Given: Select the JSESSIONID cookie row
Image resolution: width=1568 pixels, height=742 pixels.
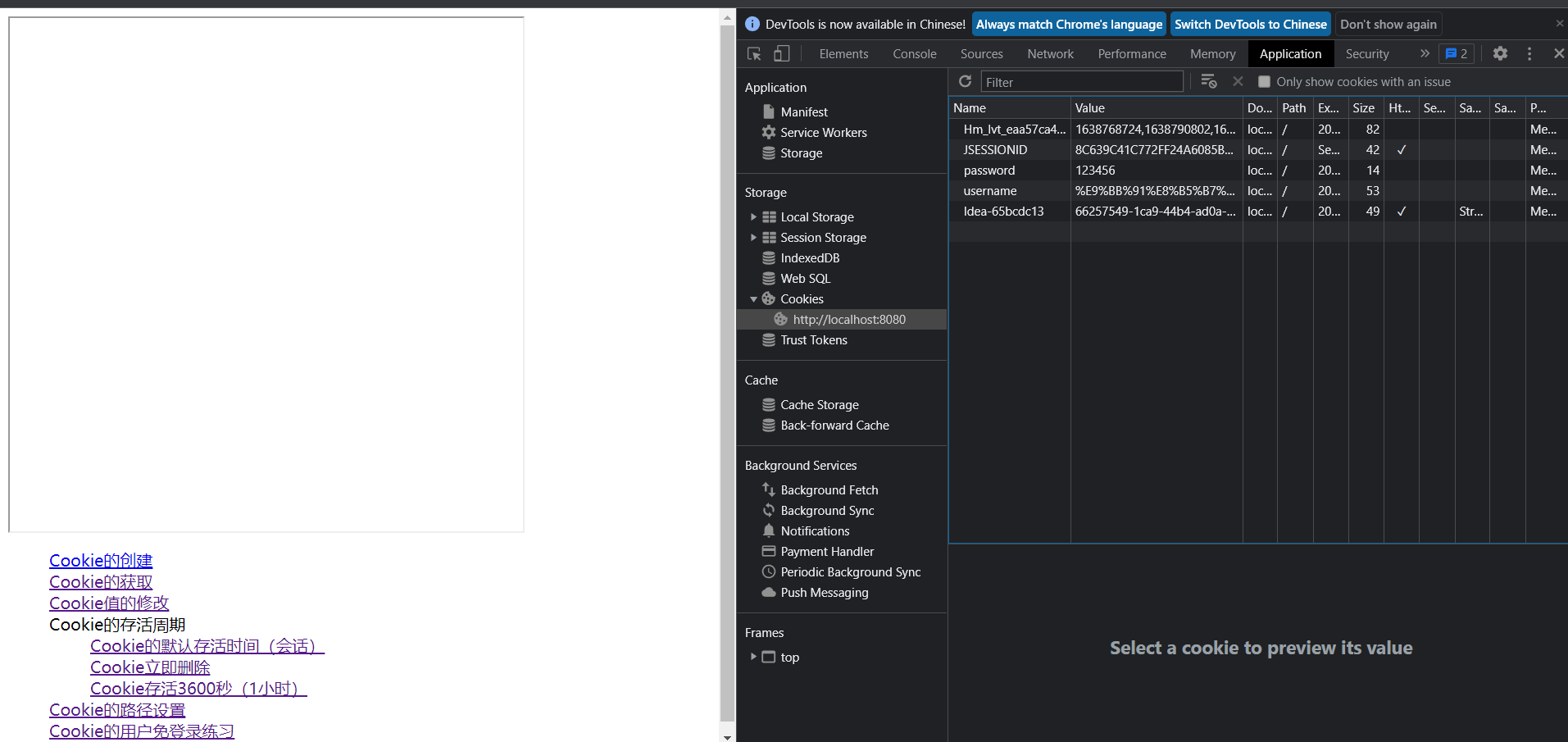Looking at the screenshot, I should (x=1258, y=149).
